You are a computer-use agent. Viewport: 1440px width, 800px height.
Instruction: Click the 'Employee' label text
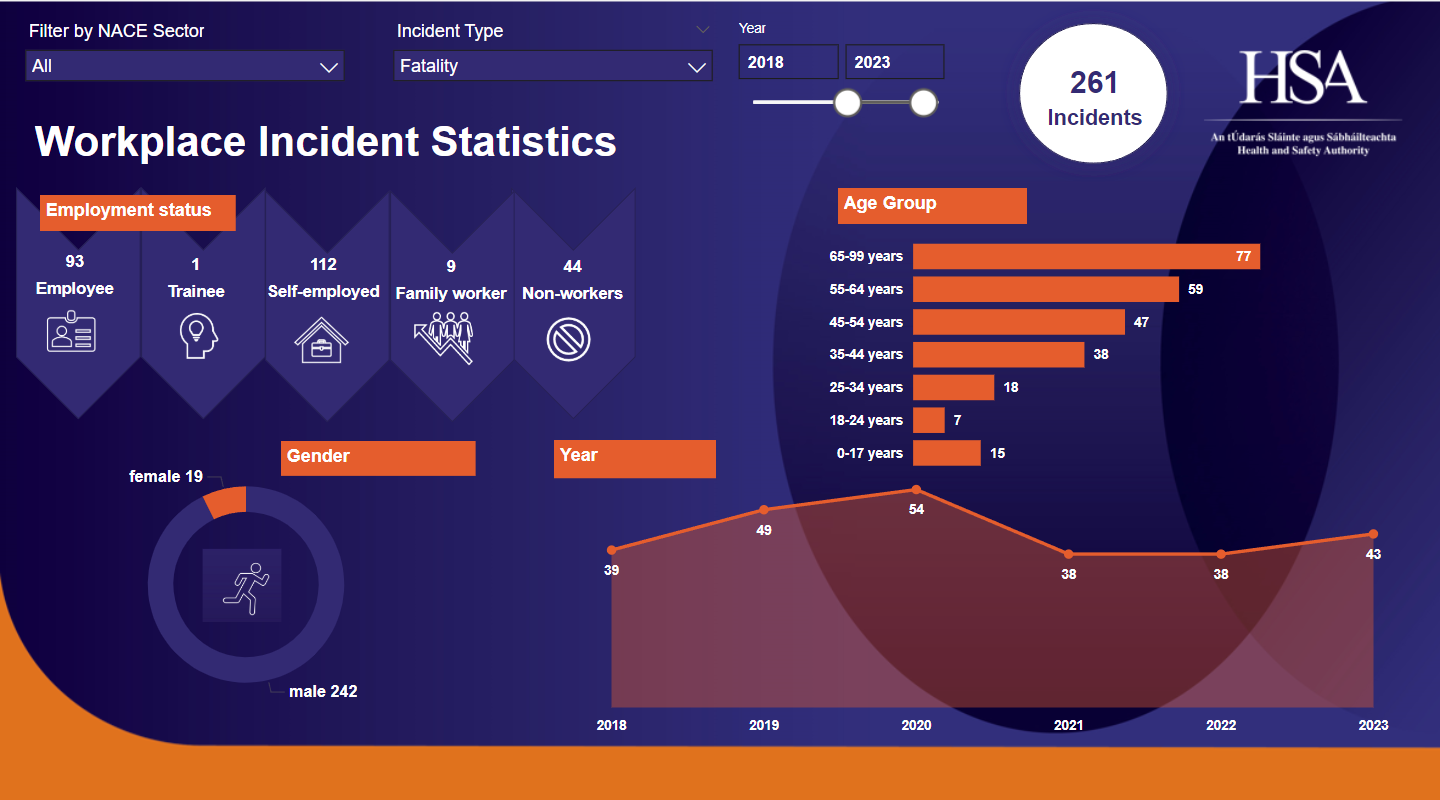(x=75, y=289)
